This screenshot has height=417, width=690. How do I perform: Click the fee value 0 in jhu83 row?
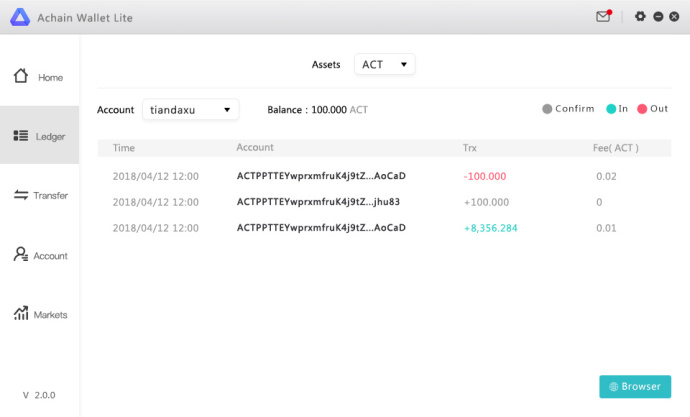click(x=599, y=202)
